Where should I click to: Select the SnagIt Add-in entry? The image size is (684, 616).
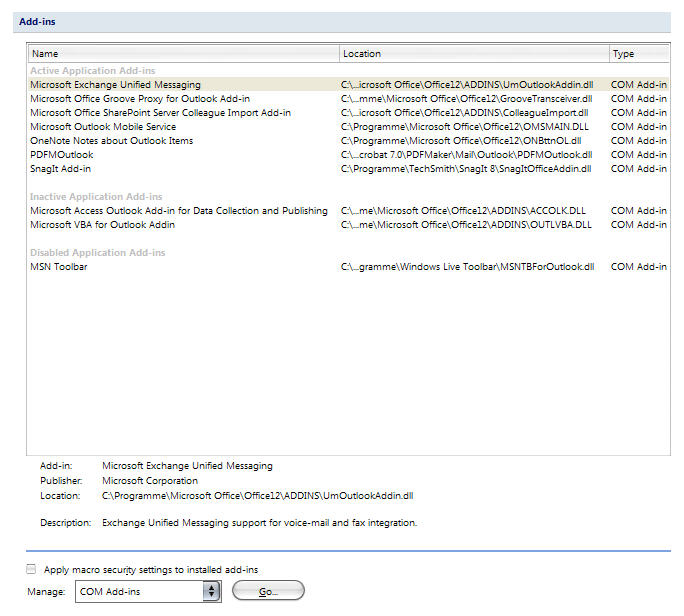tap(61, 169)
